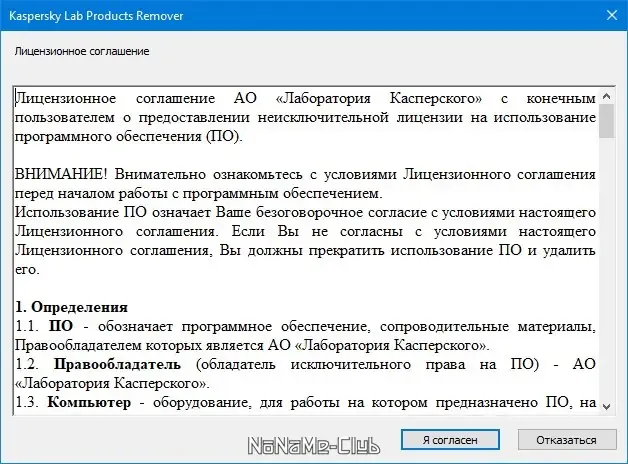The width and height of the screenshot is (628, 464).
Task: Click the "1. Определения" heading
Action: pyautogui.click(x=71, y=307)
